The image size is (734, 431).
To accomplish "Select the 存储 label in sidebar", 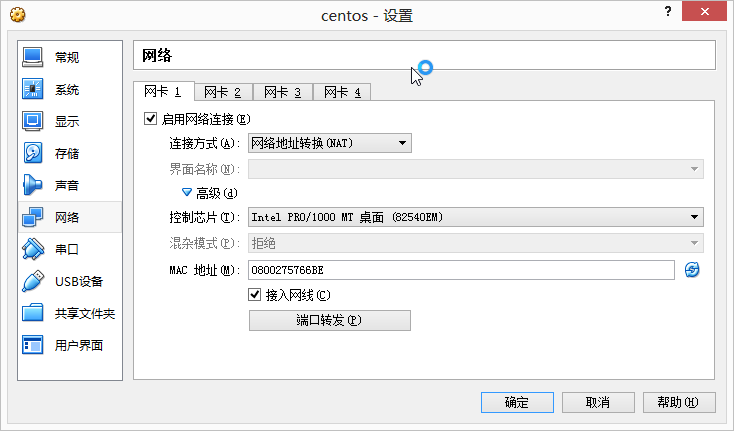I will [x=67, y=153].
